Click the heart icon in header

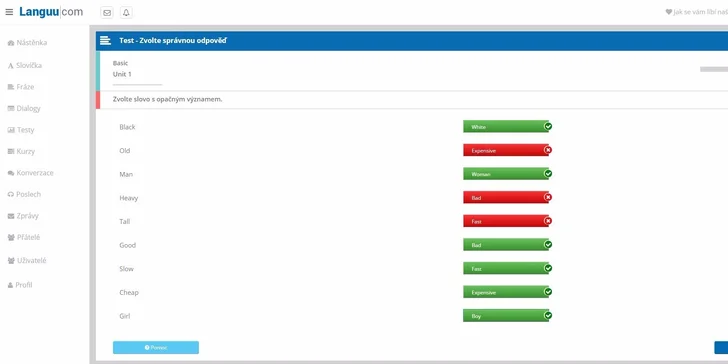669,12
